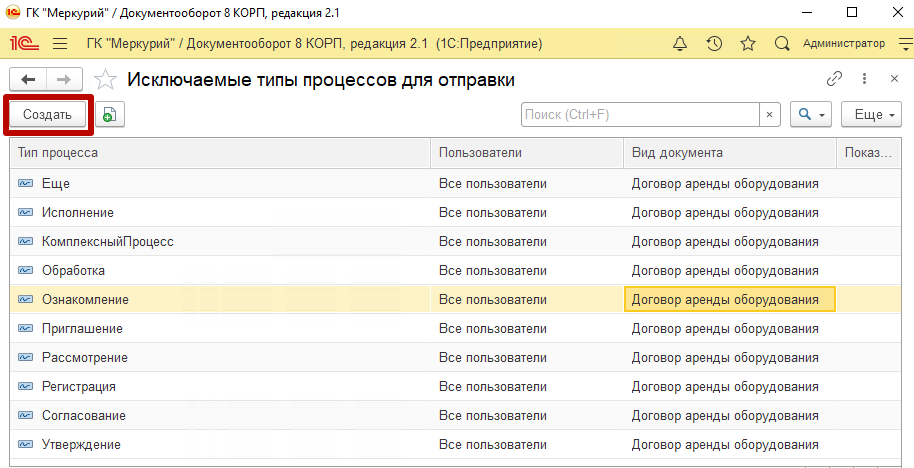The image size is (914, 468).
Task: Click the Создать button
Action: click(x=47, y=114)
